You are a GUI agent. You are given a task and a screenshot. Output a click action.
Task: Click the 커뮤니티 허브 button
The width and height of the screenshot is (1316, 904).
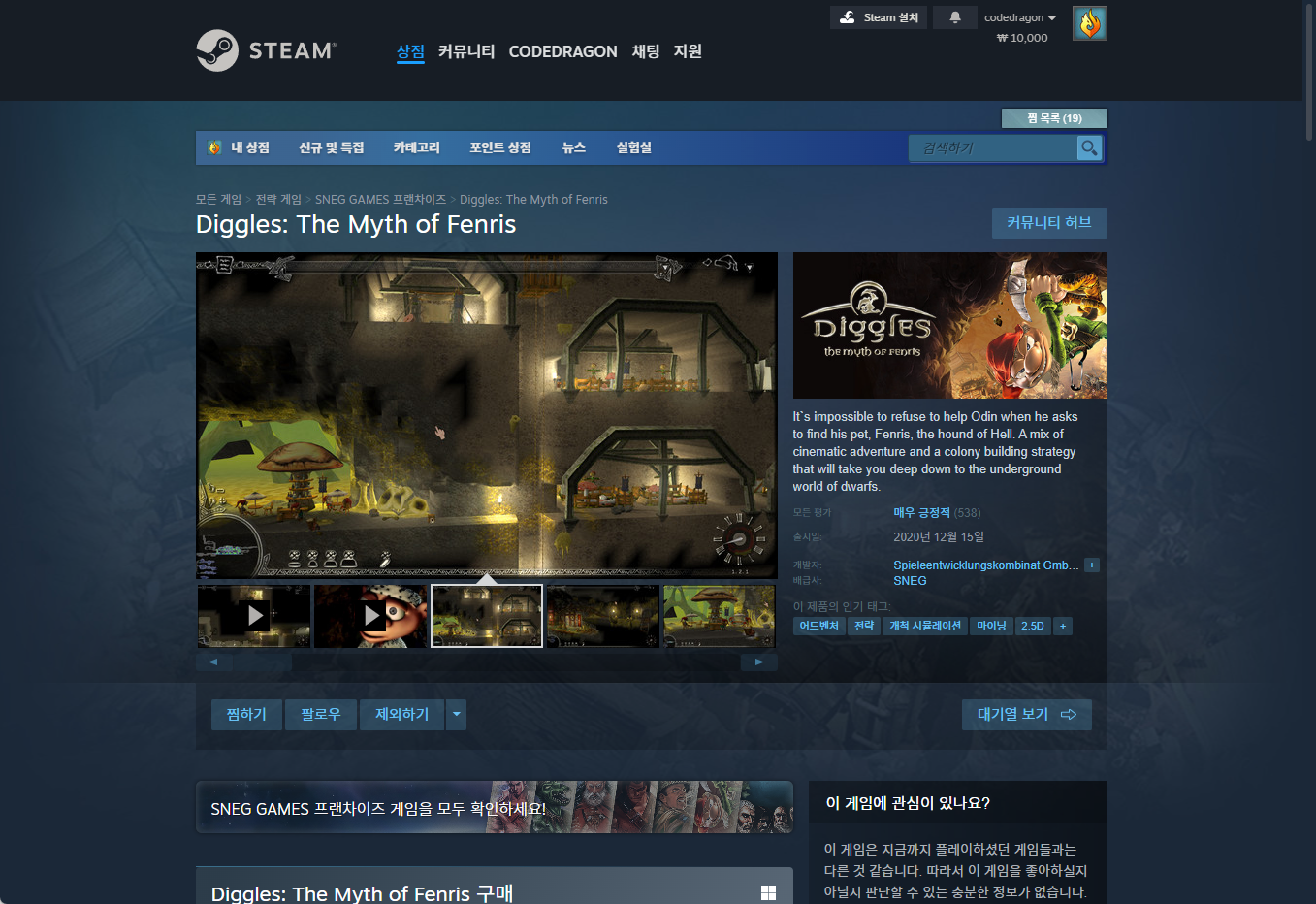pyautogui.click(x=1049, y=223)
